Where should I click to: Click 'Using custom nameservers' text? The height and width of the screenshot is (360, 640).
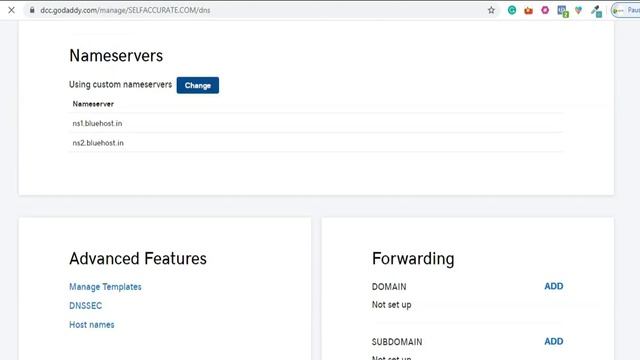(x=120, y=84)
